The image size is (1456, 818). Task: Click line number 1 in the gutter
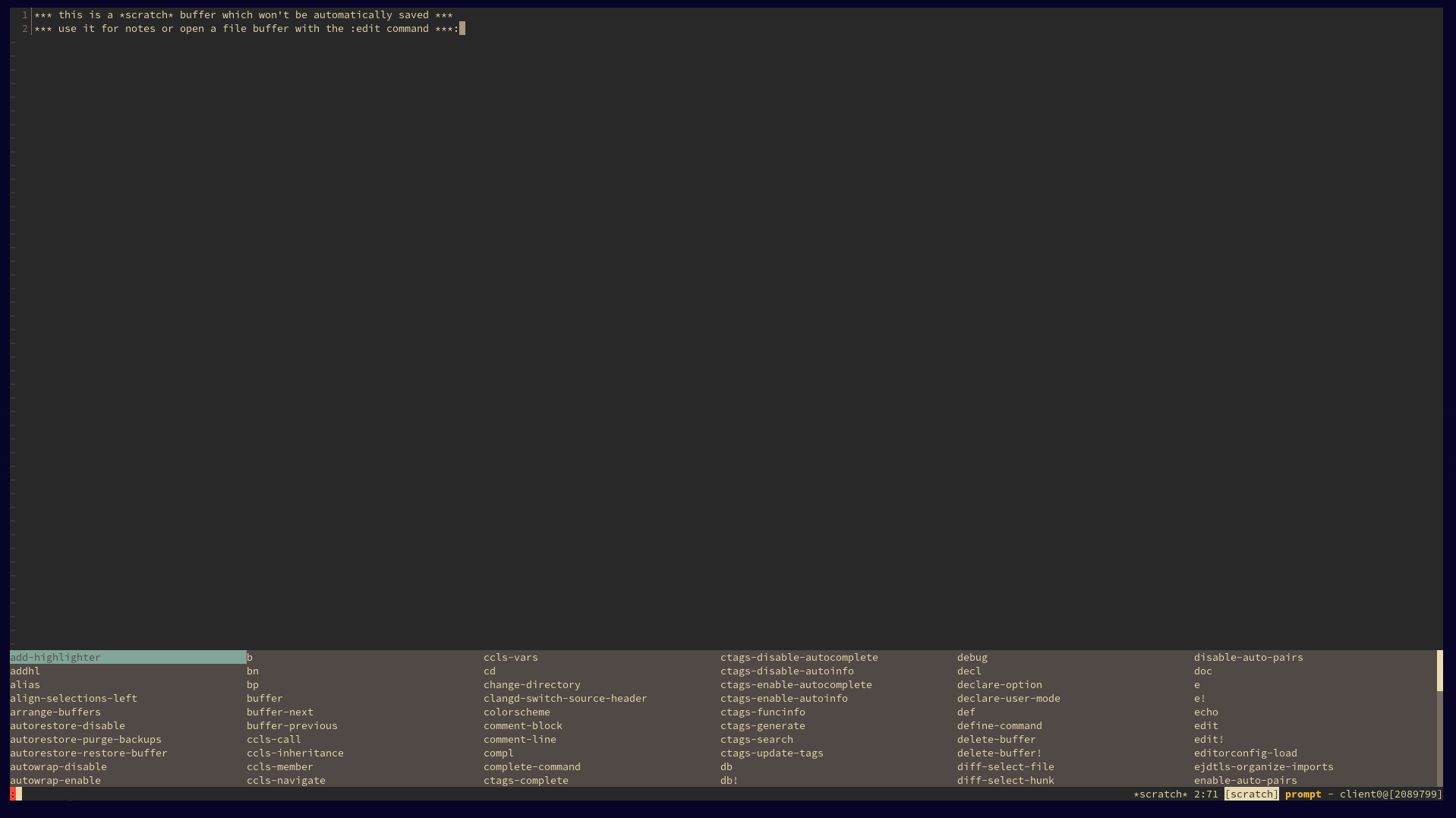tap(24, 14)
